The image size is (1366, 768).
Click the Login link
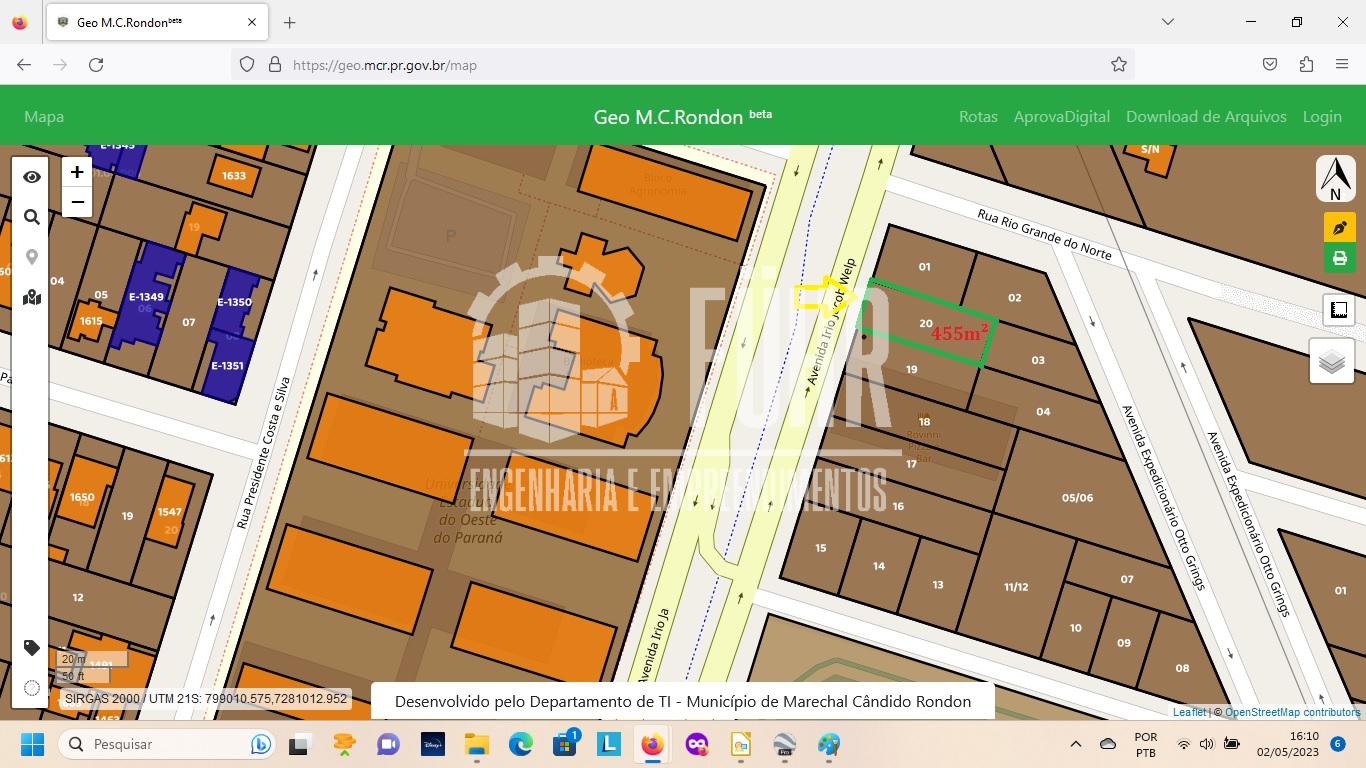tap(1322, 116)
